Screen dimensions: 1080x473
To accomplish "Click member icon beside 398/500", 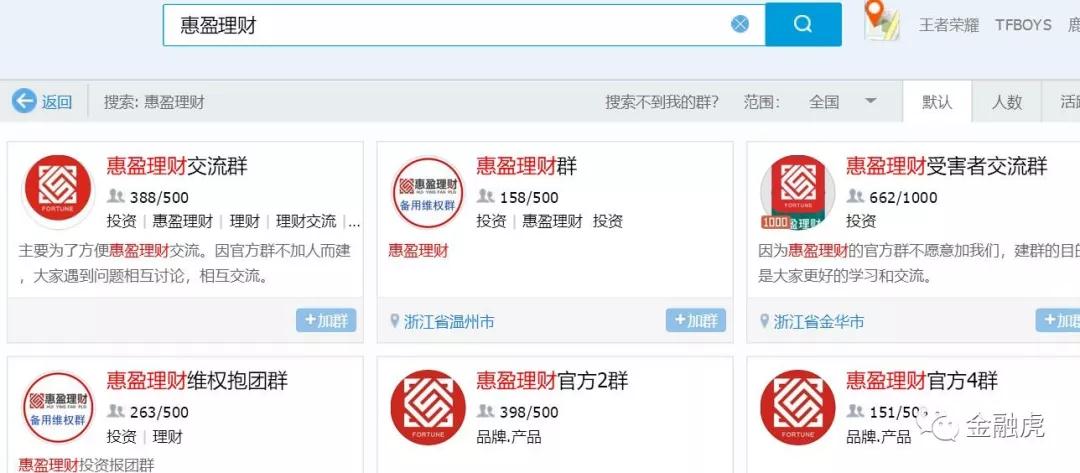I will tap(486, 412).
